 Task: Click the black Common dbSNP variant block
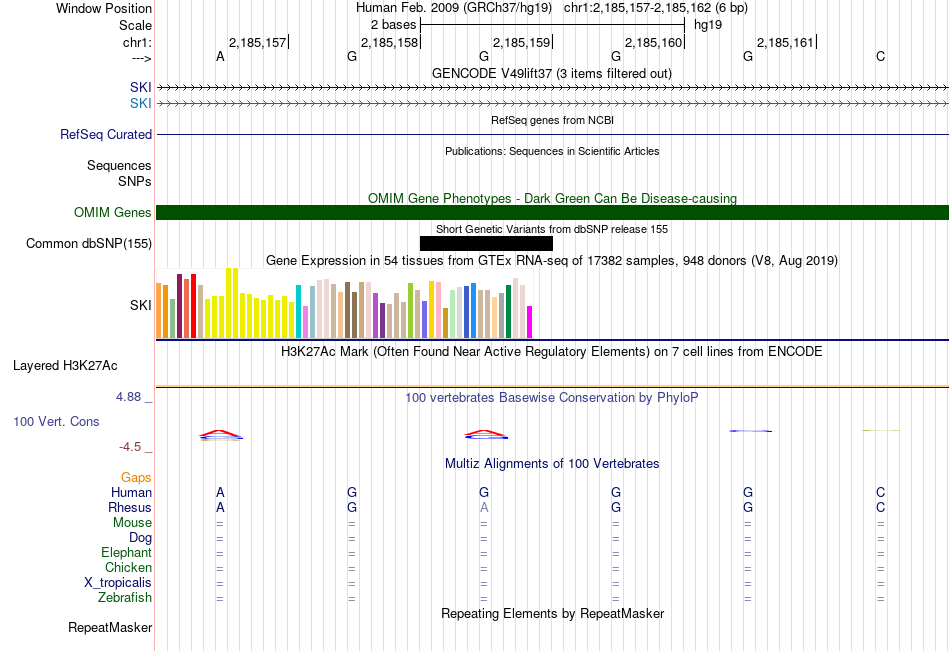point(486,243)
